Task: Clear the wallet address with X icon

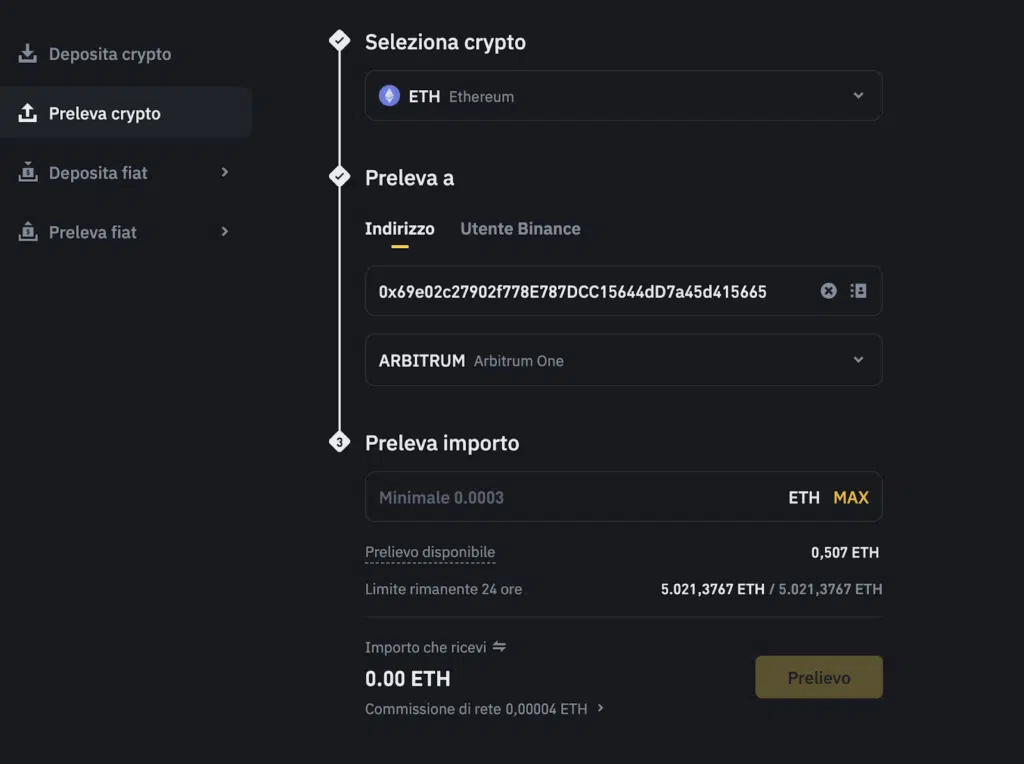Action: tap(828, 291)
